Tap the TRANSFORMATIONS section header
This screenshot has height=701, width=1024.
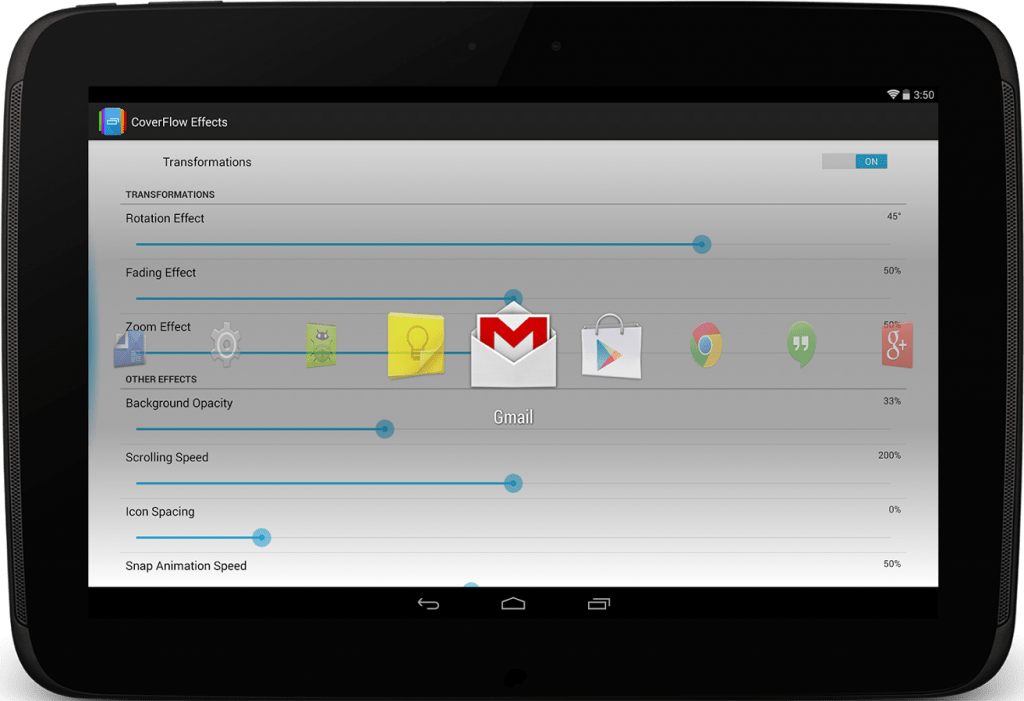[x=170, y=195]
